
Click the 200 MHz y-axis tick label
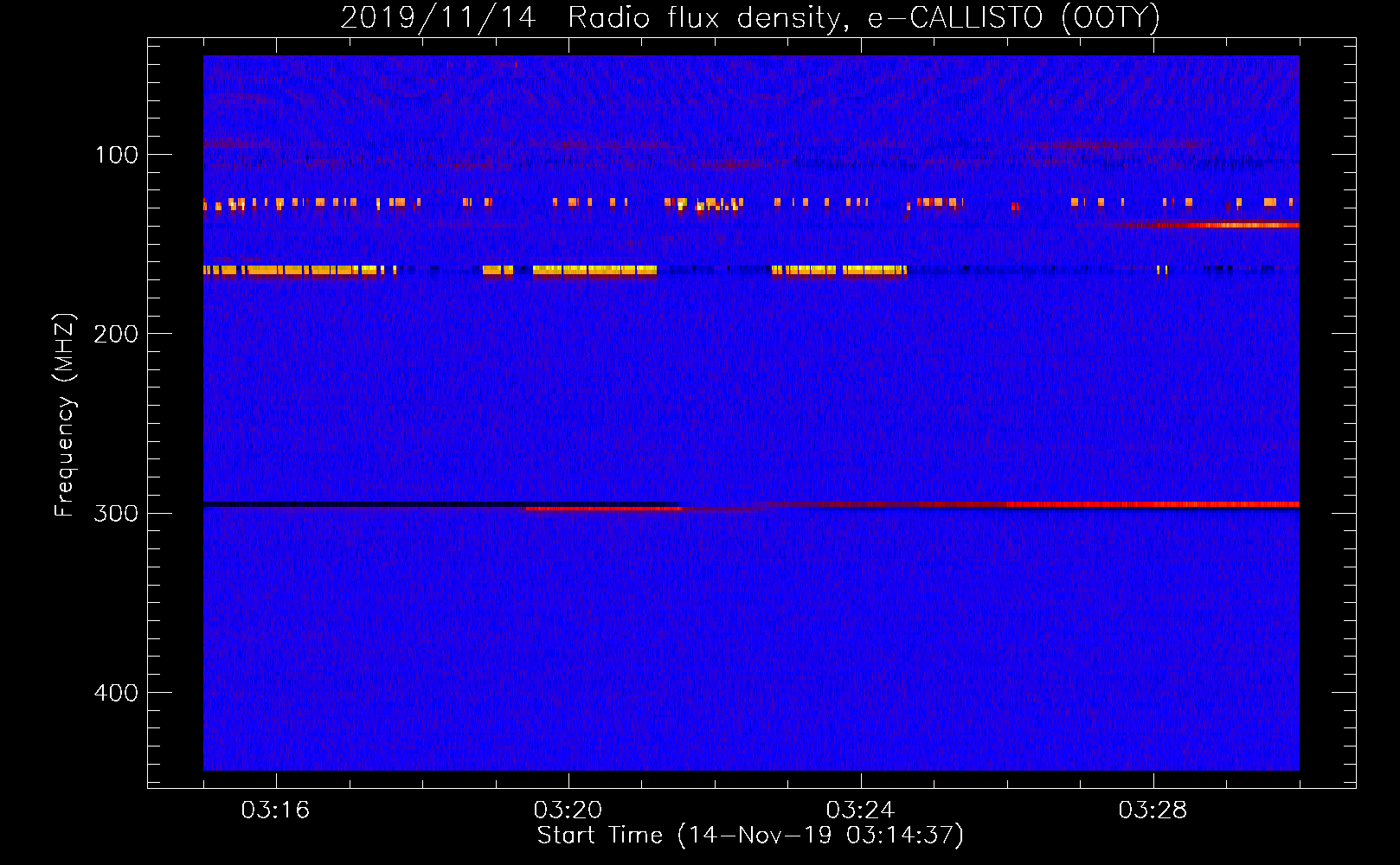pyautogui.click(x=117, y=334)
